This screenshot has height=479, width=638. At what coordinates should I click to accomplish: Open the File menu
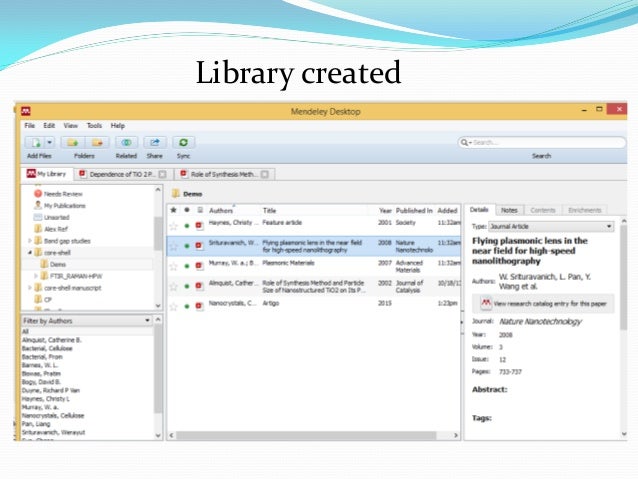click(x=30, y=125)
